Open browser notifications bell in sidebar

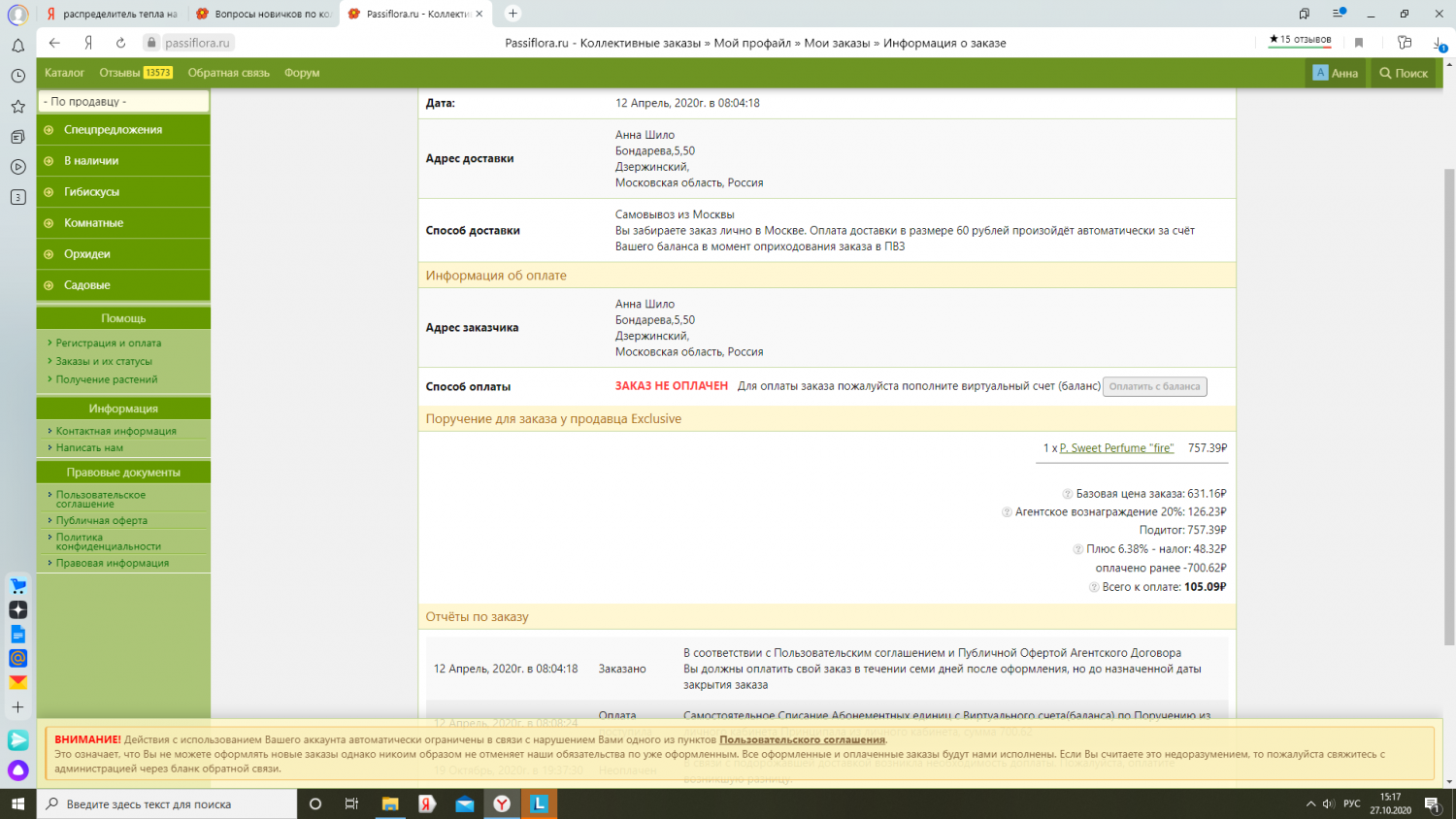[17, 46]
